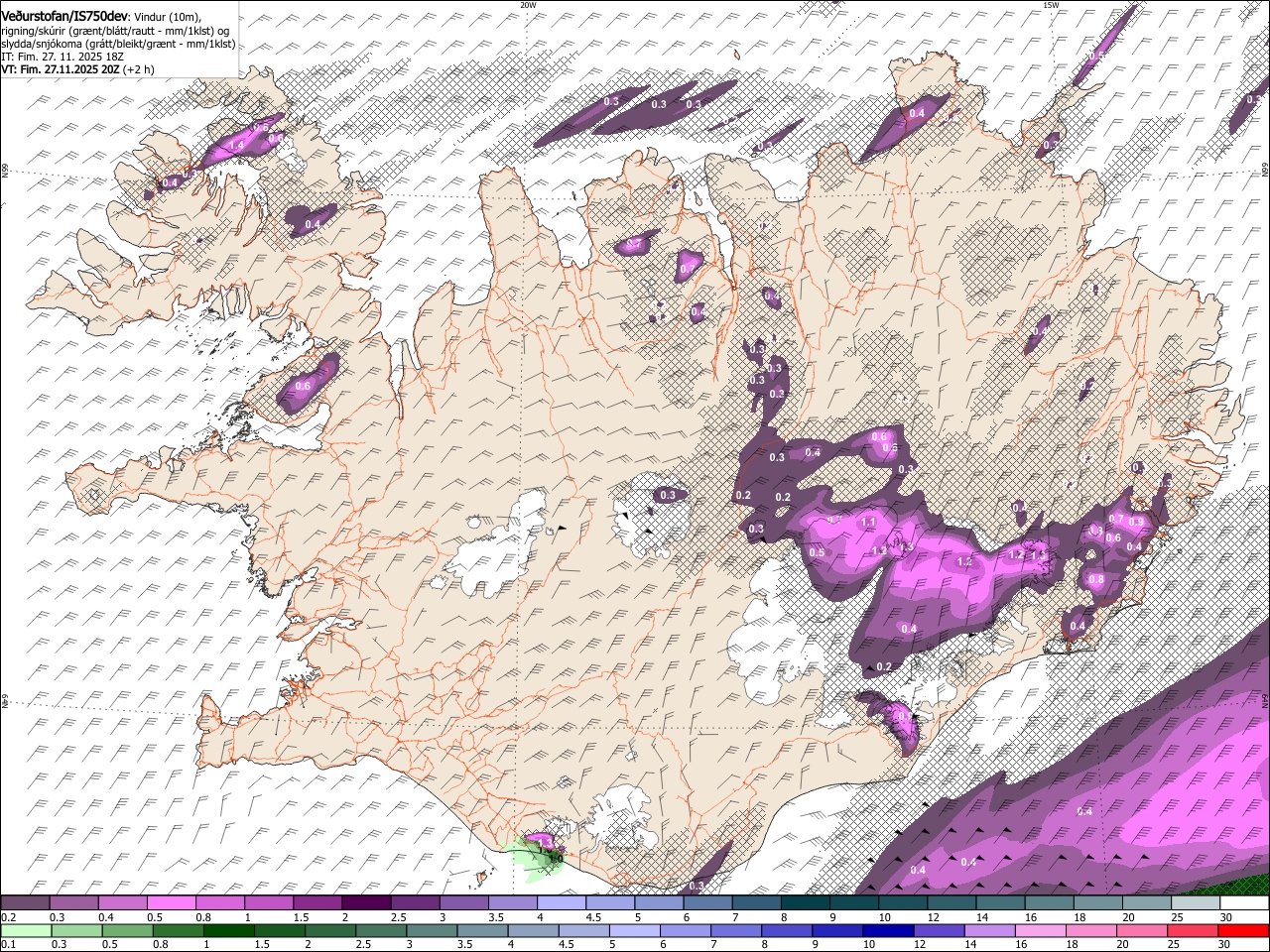The image size is (1270, 952).
Task: Click the 20W longitude label
Action: [528, 5]
